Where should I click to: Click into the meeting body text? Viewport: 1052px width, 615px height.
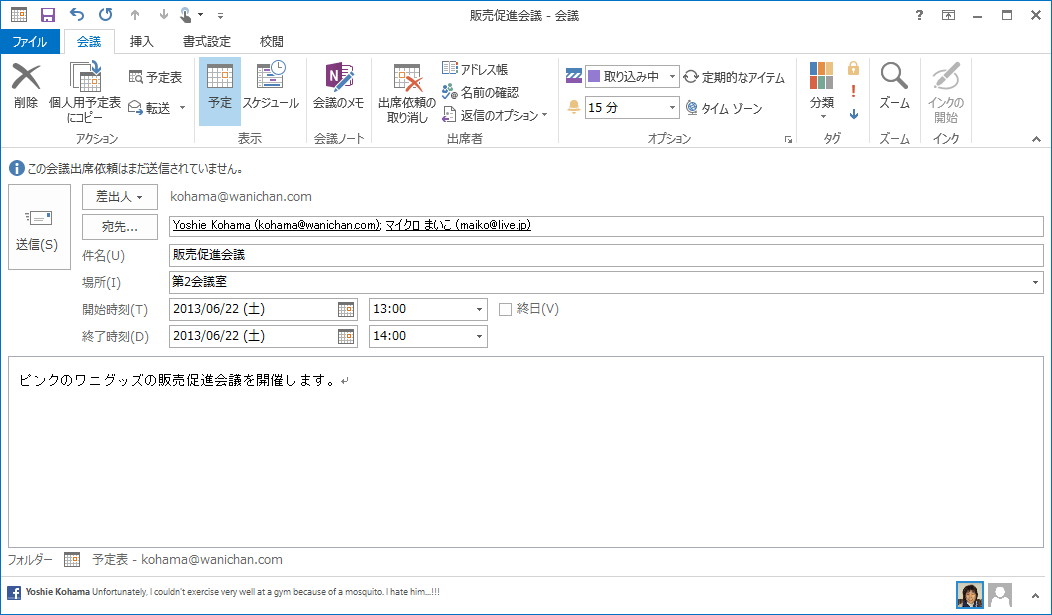point(525,452)
